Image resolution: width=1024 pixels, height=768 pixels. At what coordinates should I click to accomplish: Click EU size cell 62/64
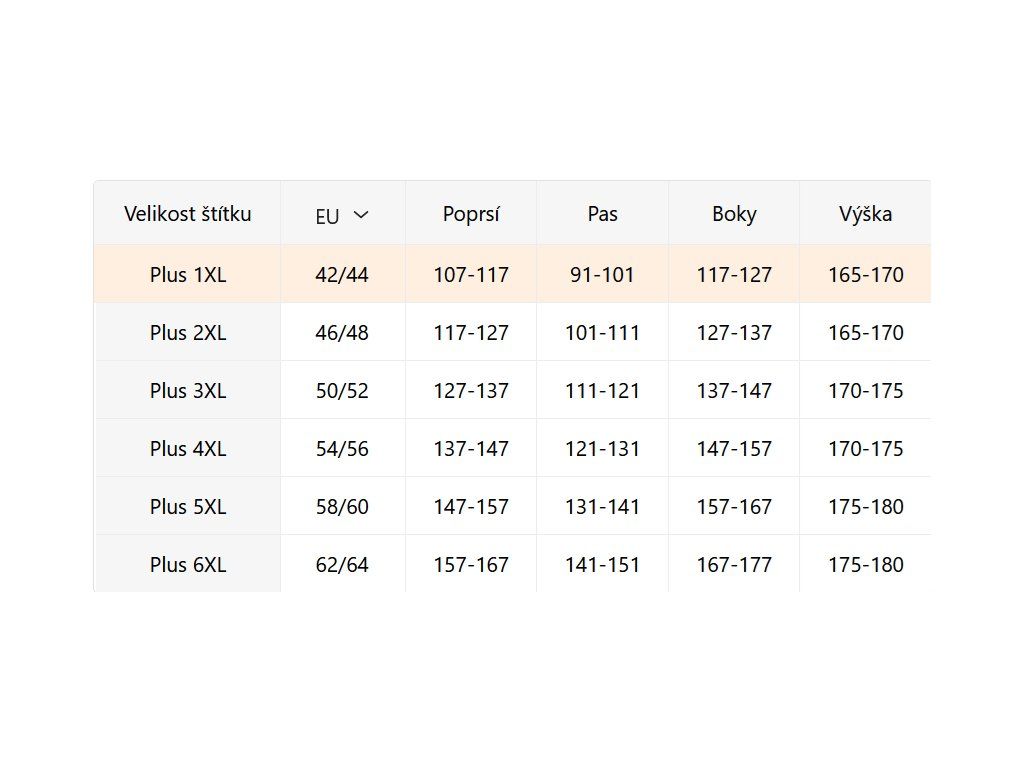342,565
